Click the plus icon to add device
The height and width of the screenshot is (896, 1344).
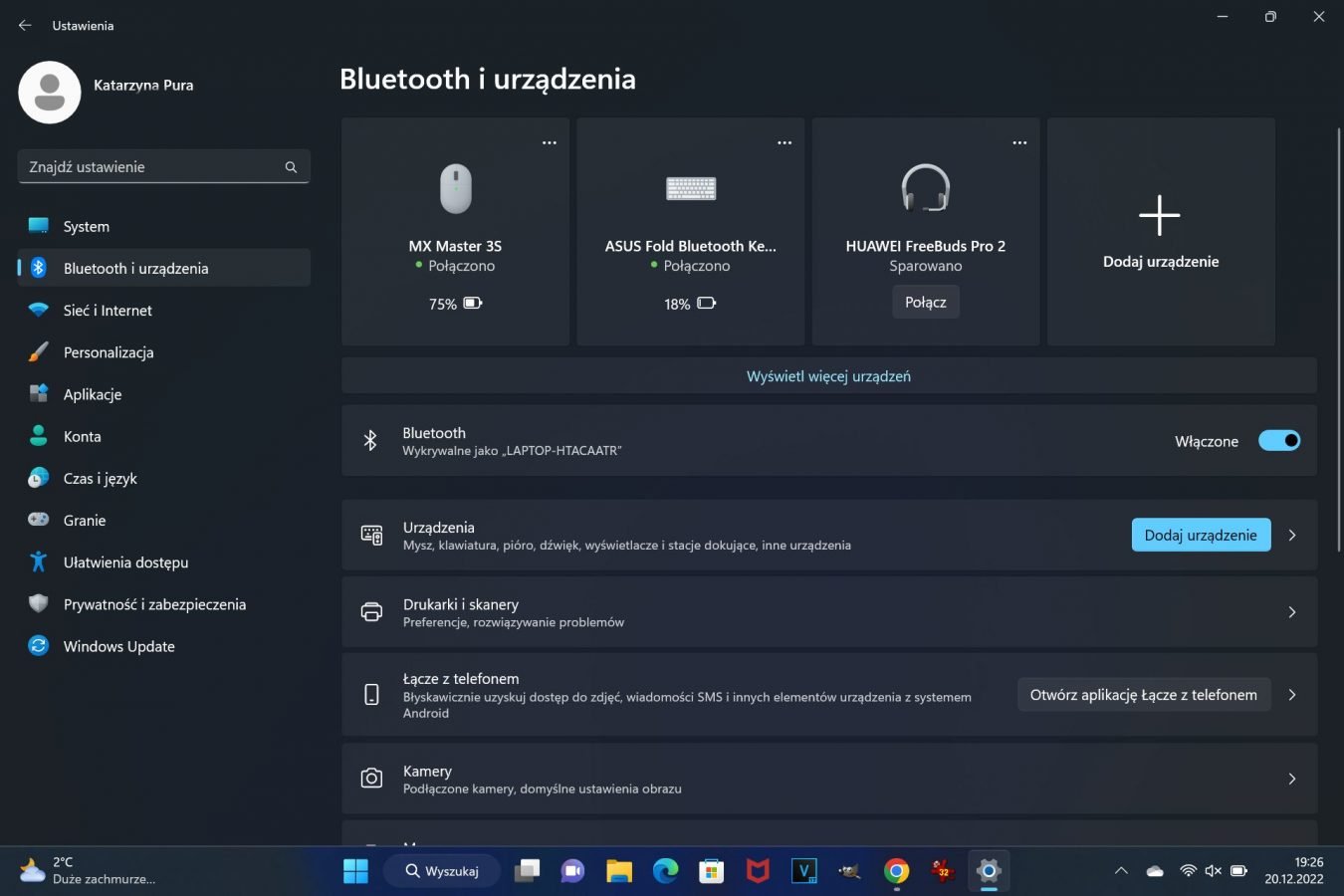pos(1159,215)
